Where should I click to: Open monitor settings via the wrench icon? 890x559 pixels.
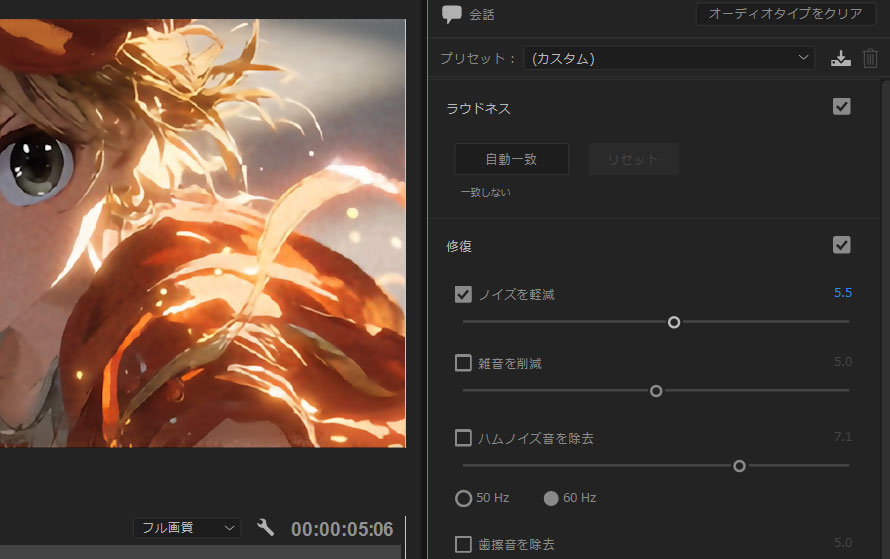pyautogui.click(x=265, y=527)
